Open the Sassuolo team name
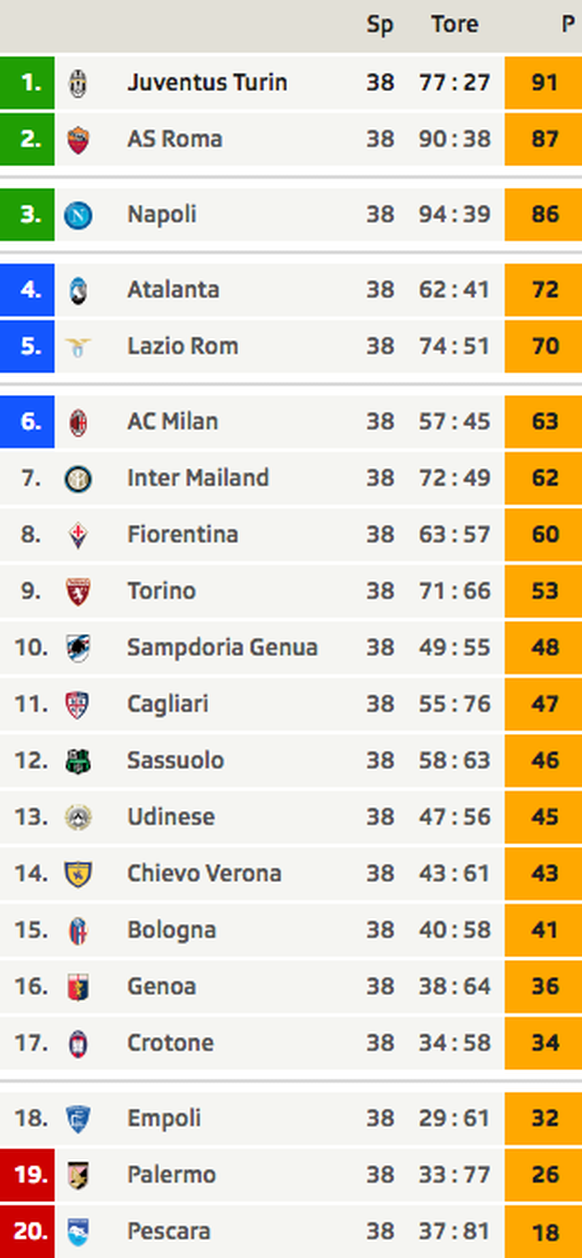This screenshot has width=582, height=1258. (x=176, y=760)
